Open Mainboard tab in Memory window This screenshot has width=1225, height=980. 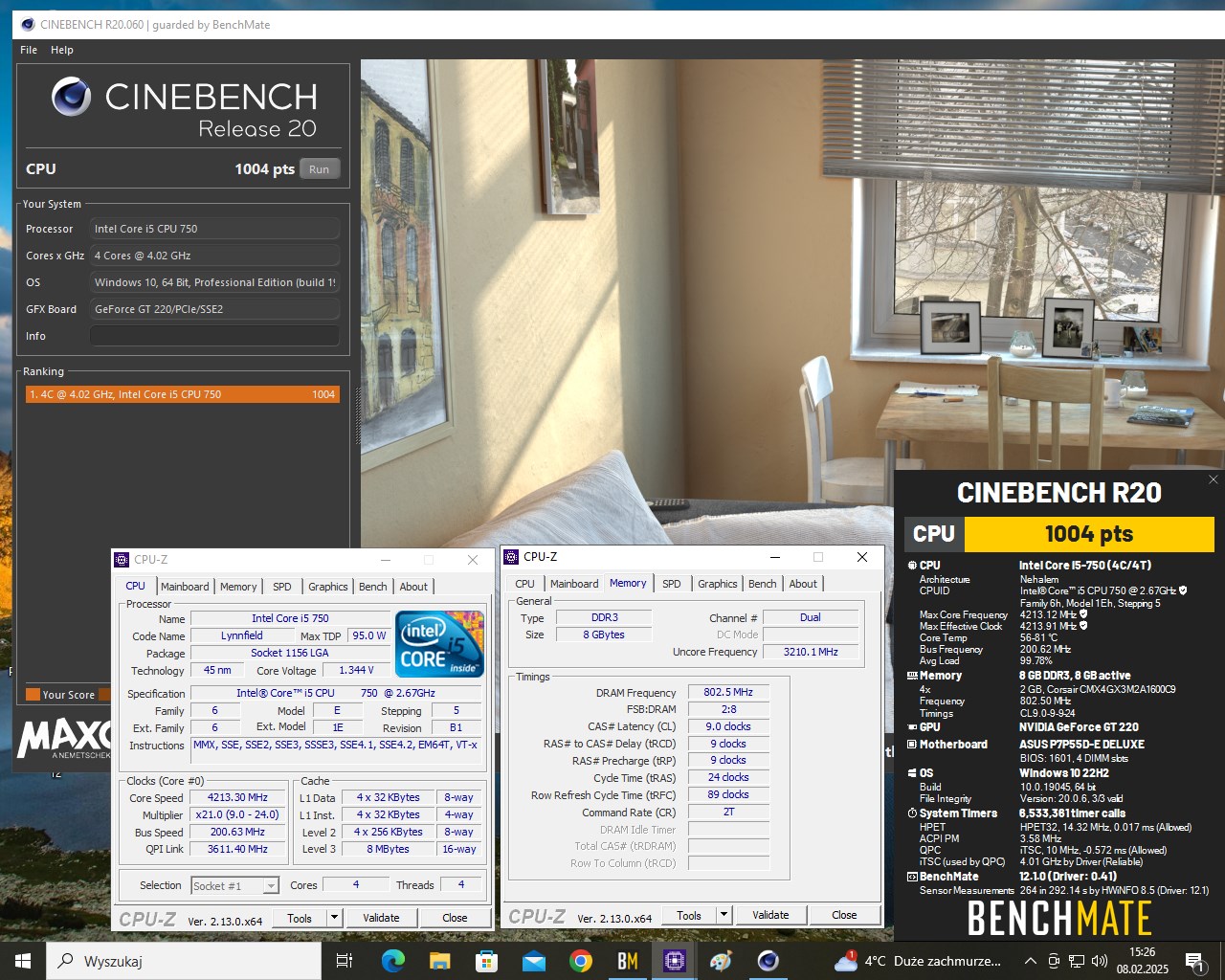(x=574, y=584)
